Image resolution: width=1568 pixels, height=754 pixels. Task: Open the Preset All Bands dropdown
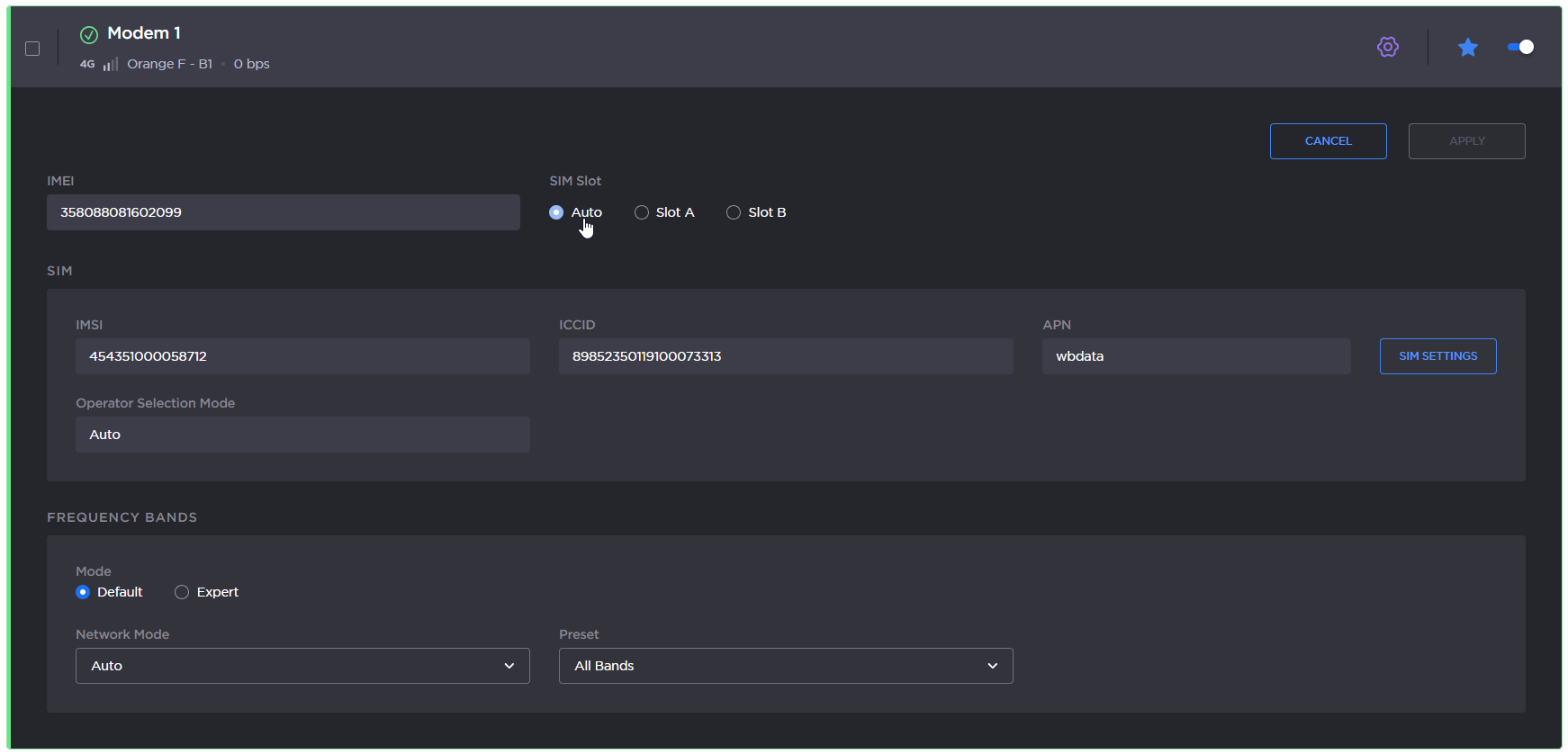tap(785, 666)
